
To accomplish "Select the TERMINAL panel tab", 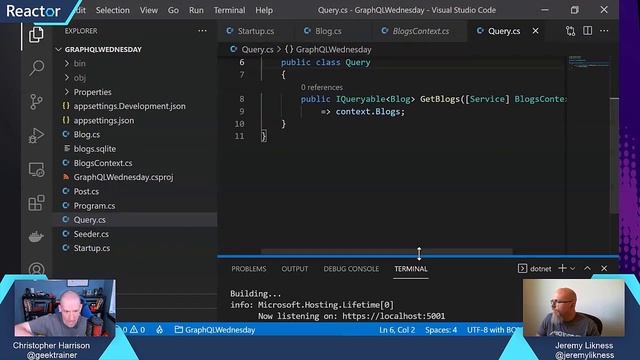I will pyautogui.click(x=411, y=269).
